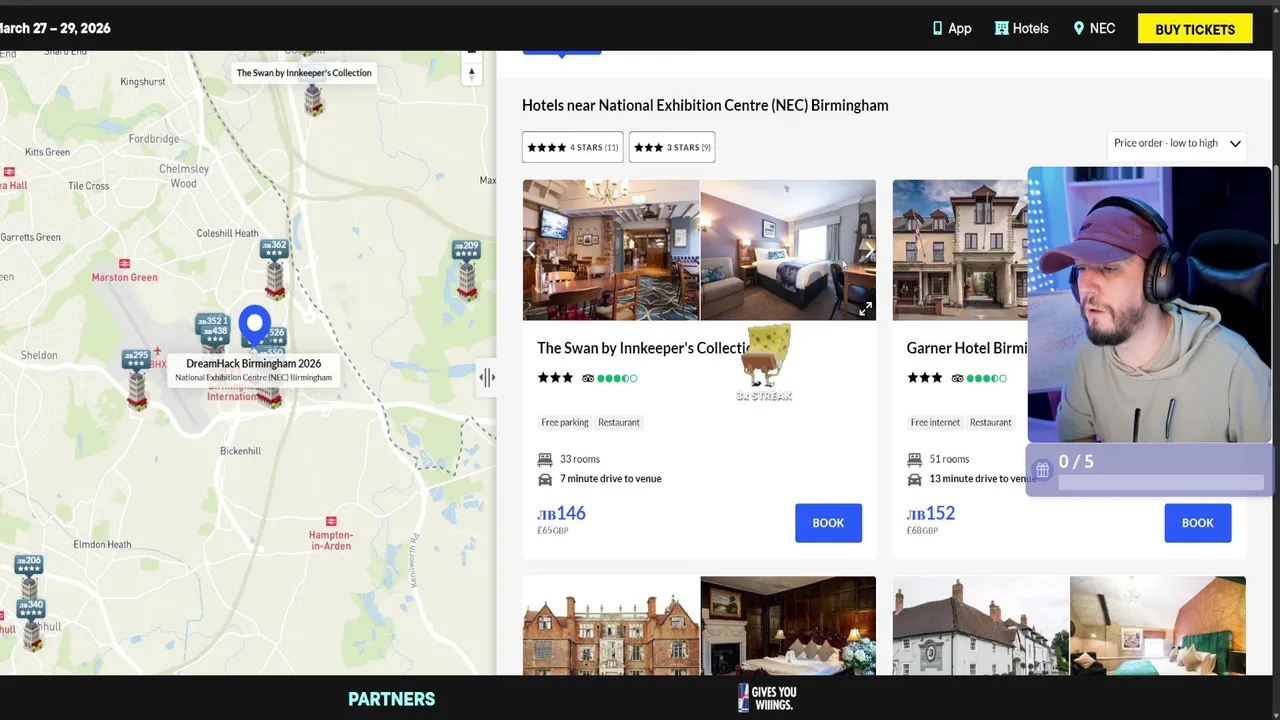
Task: Click the car icon beside 7 minute drive
Action: tap(545, 479)
